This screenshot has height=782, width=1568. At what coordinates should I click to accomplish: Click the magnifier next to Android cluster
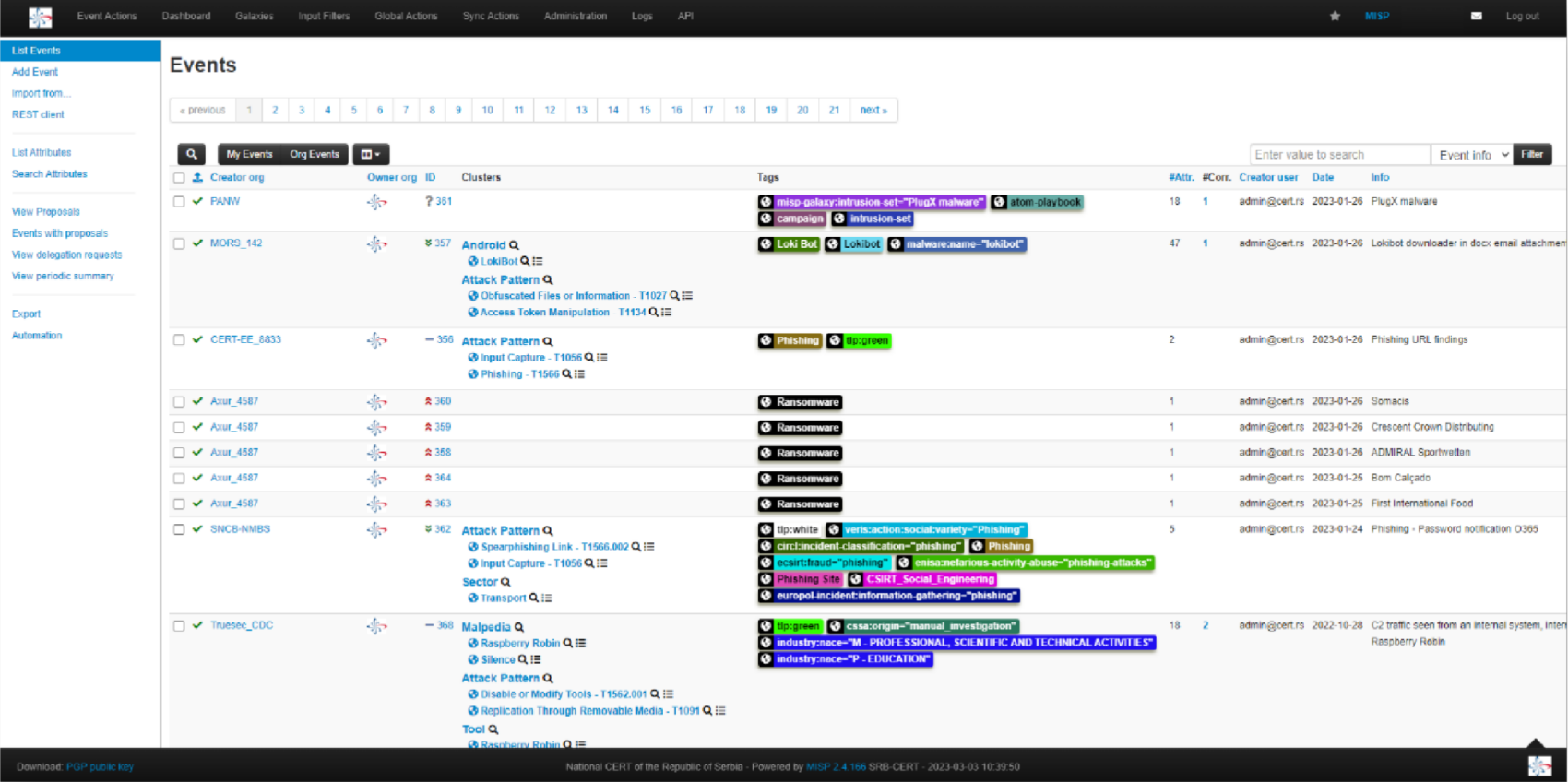pos(514,245)
